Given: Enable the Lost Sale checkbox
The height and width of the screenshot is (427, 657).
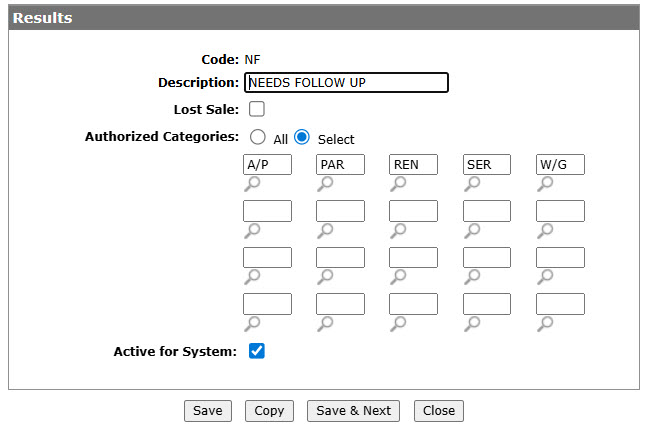Looking at the screenshot, I should (257, 109).
